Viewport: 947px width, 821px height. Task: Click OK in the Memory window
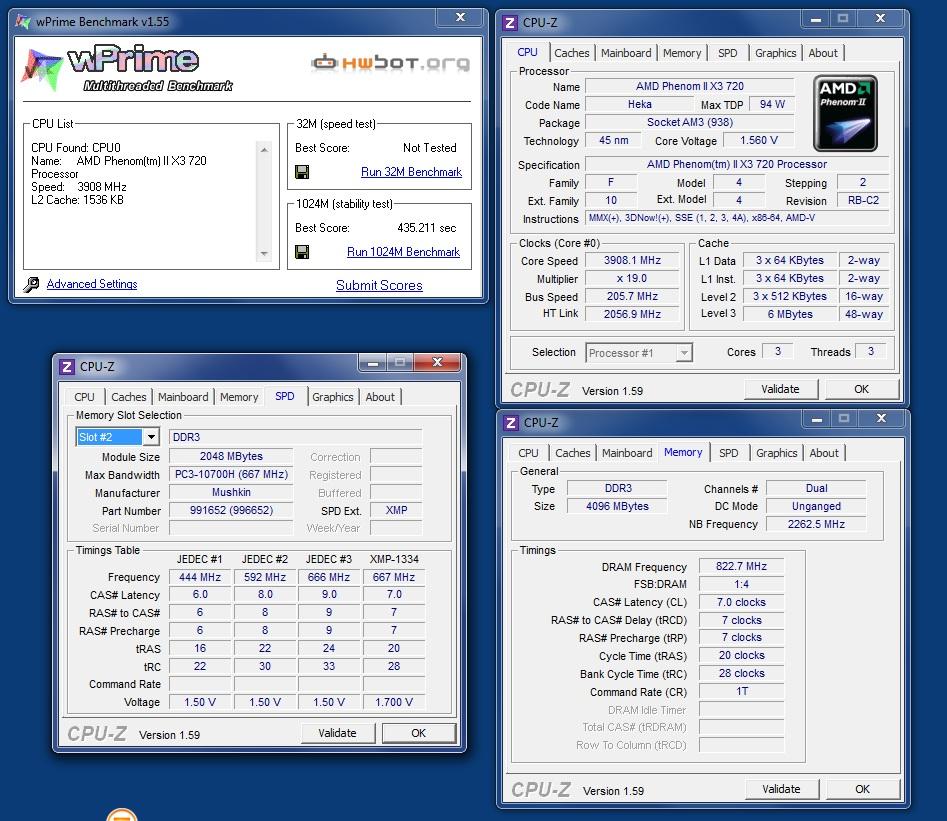click(x=862, y=790)
